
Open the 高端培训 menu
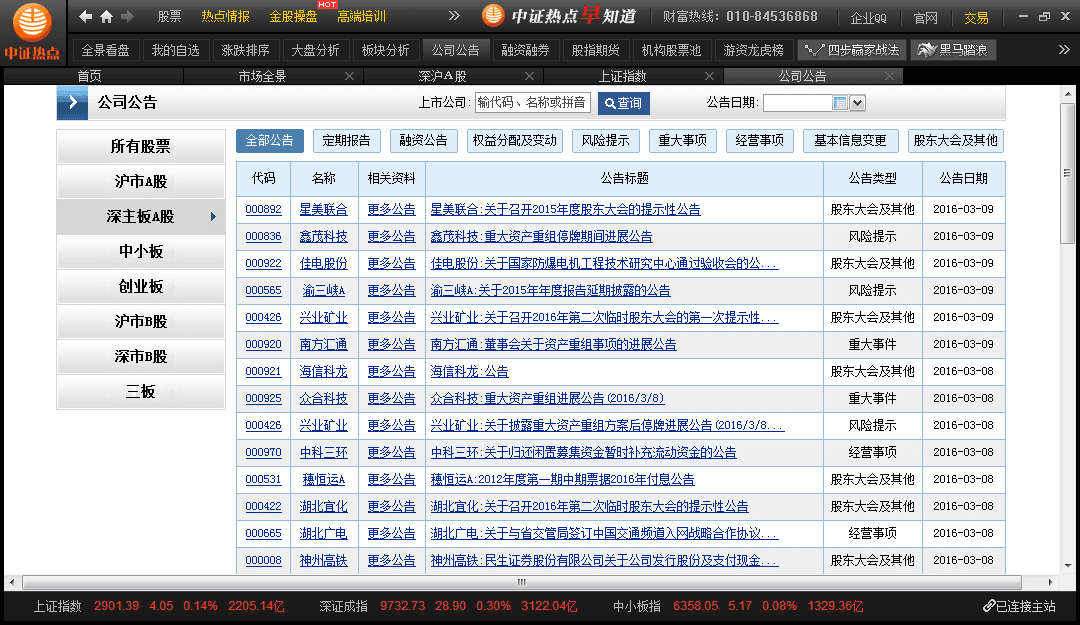click(x=361, y=17)
